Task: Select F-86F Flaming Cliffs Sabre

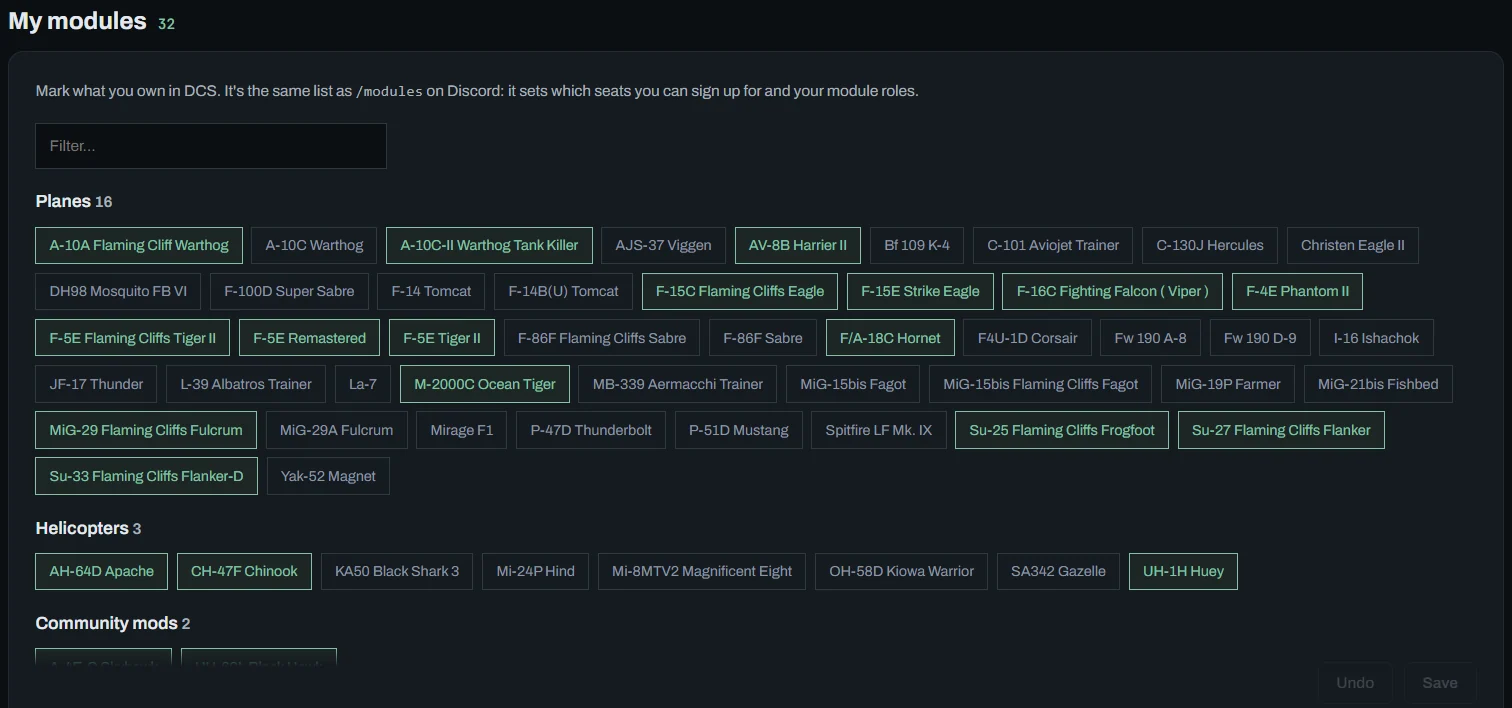Action: pyautogui.click(x=602, y=338)
